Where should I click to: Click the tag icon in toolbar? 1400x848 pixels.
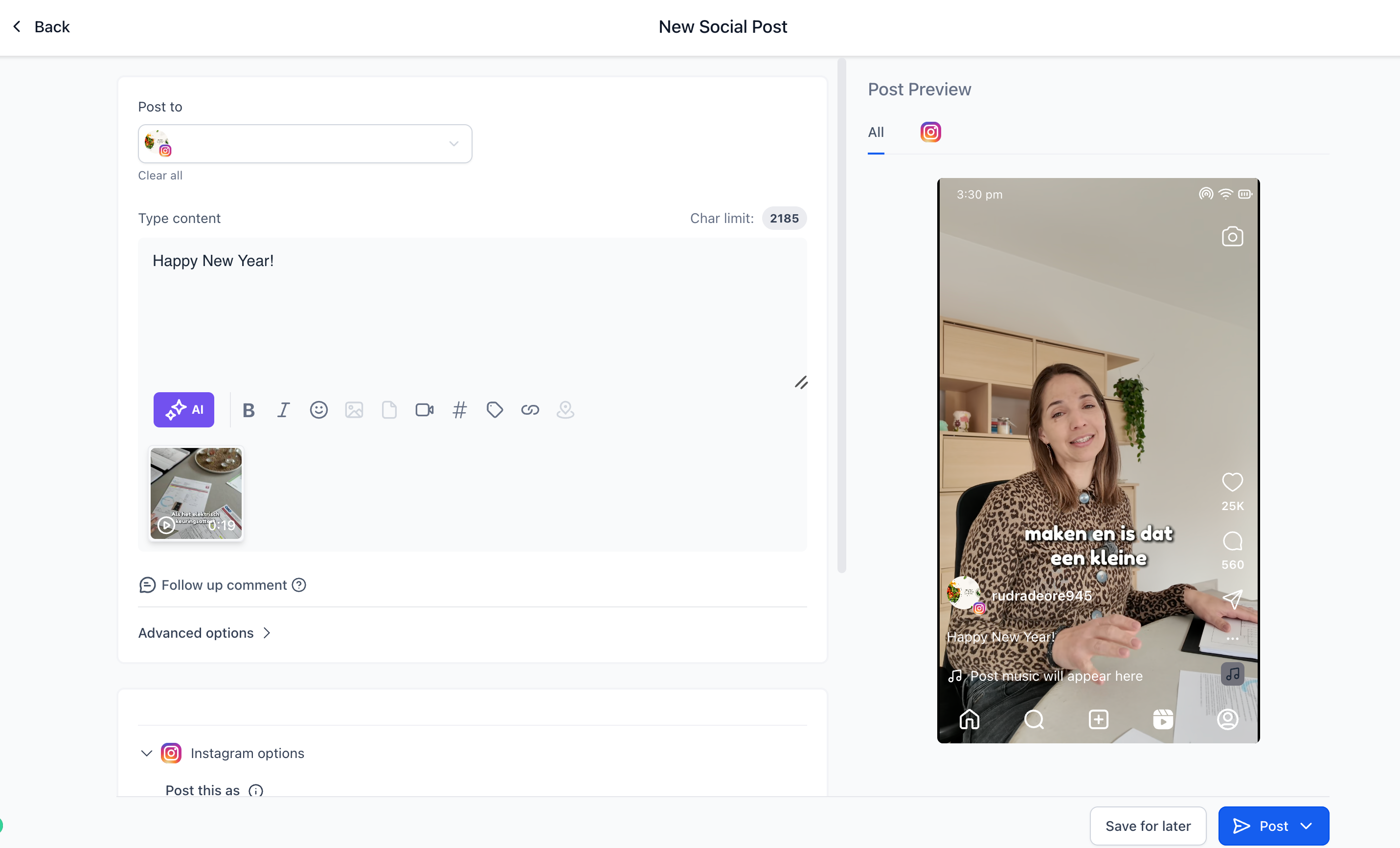(495, 409)
